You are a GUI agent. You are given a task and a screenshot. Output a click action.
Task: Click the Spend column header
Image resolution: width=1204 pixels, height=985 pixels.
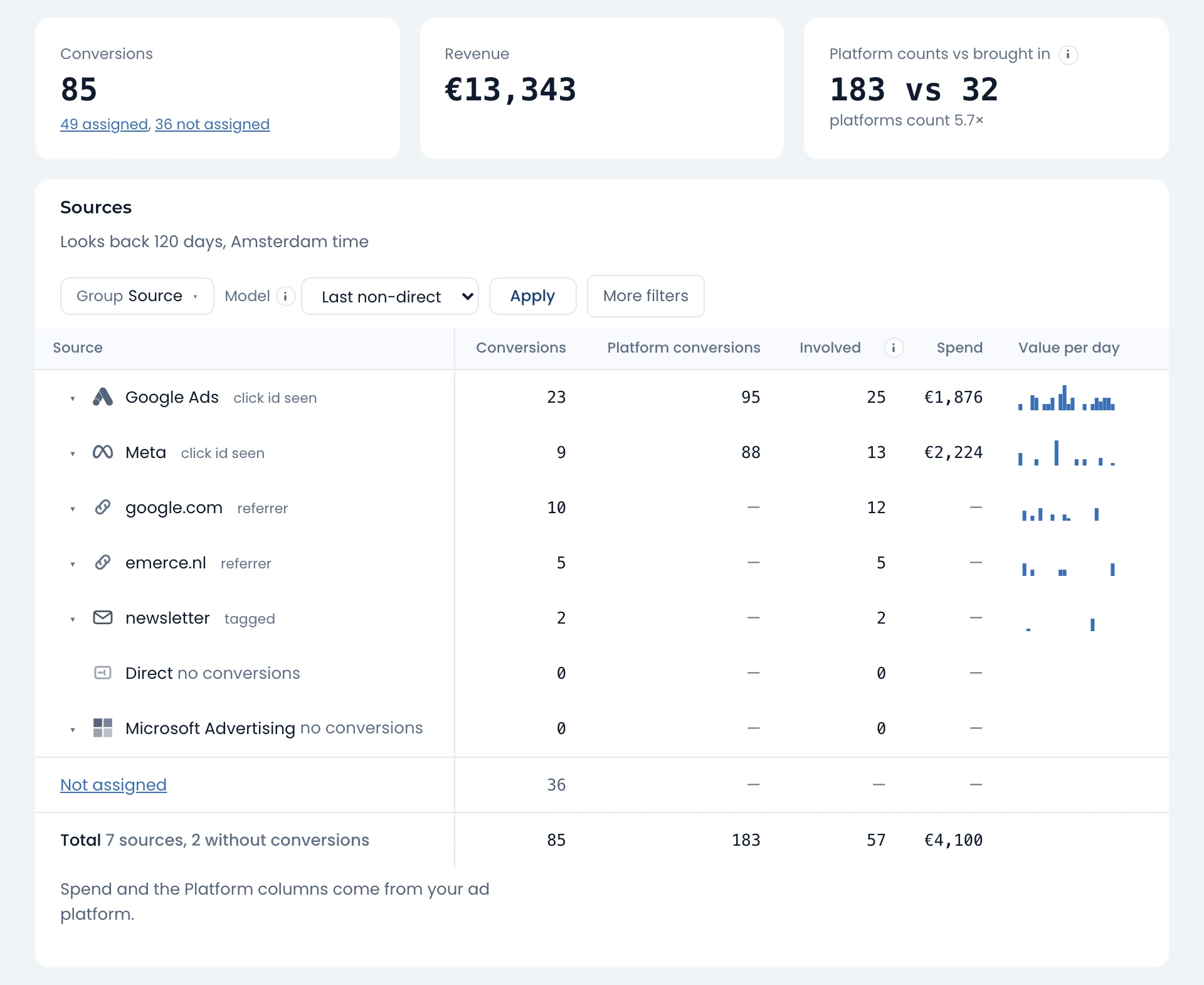click(x=959, y=348)
